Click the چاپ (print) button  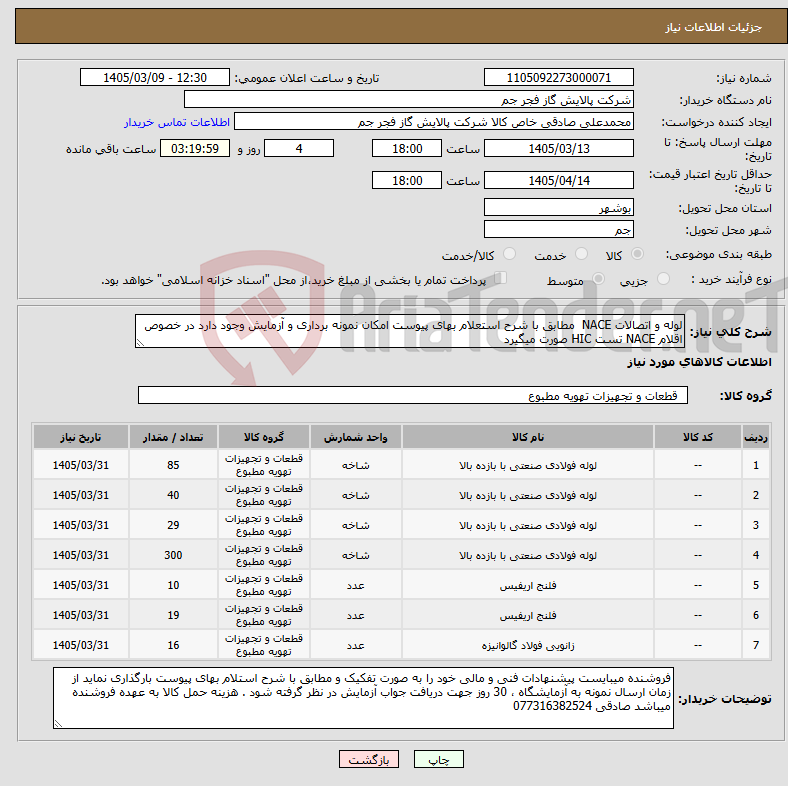click(438, 759)
